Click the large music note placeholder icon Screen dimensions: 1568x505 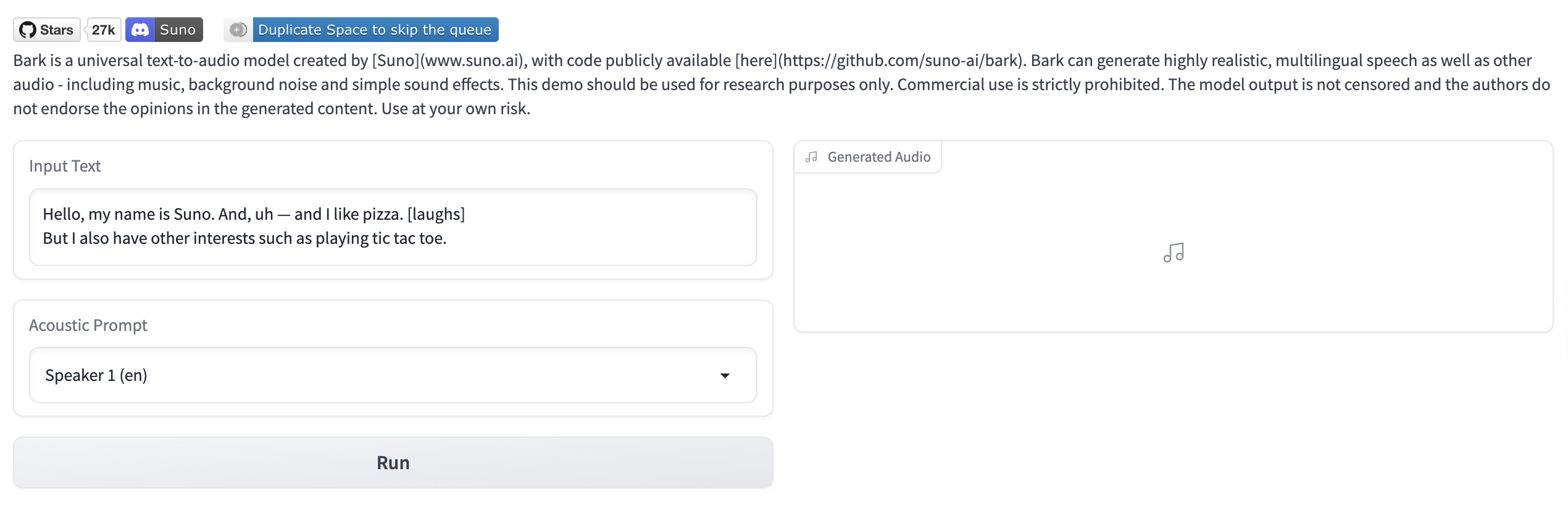pyautogui.click(x=1174, y=252)
